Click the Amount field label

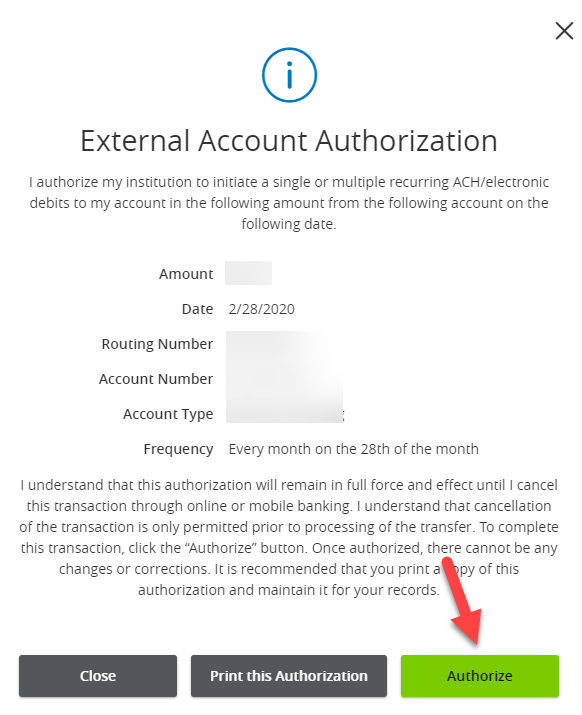click(186, 274)
